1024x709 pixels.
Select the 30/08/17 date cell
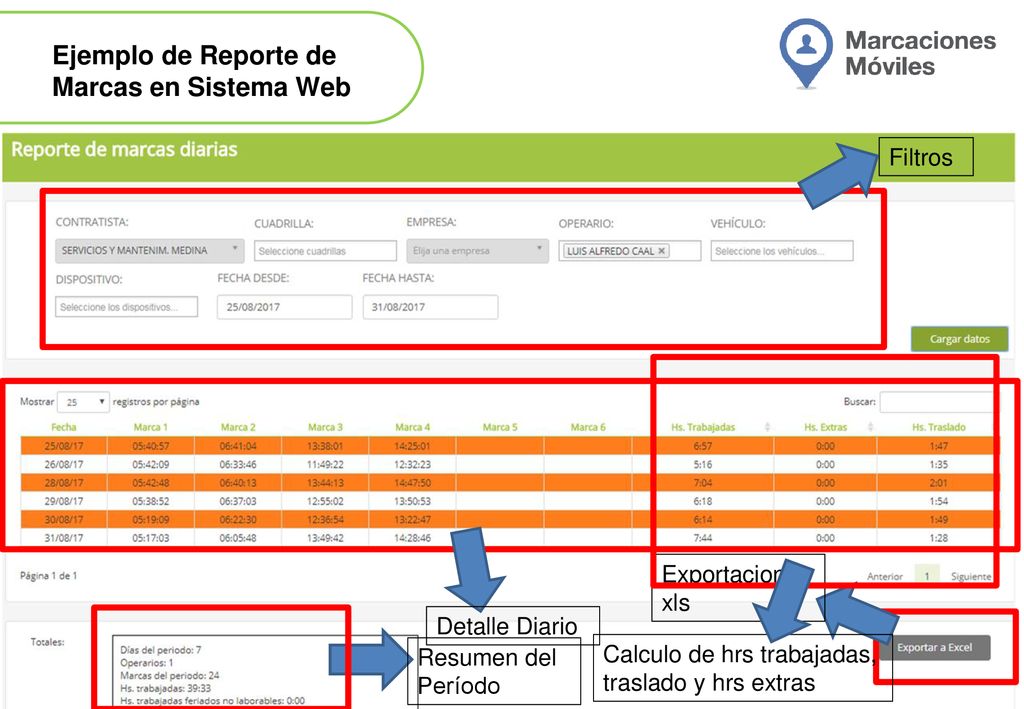click(64, 520)
